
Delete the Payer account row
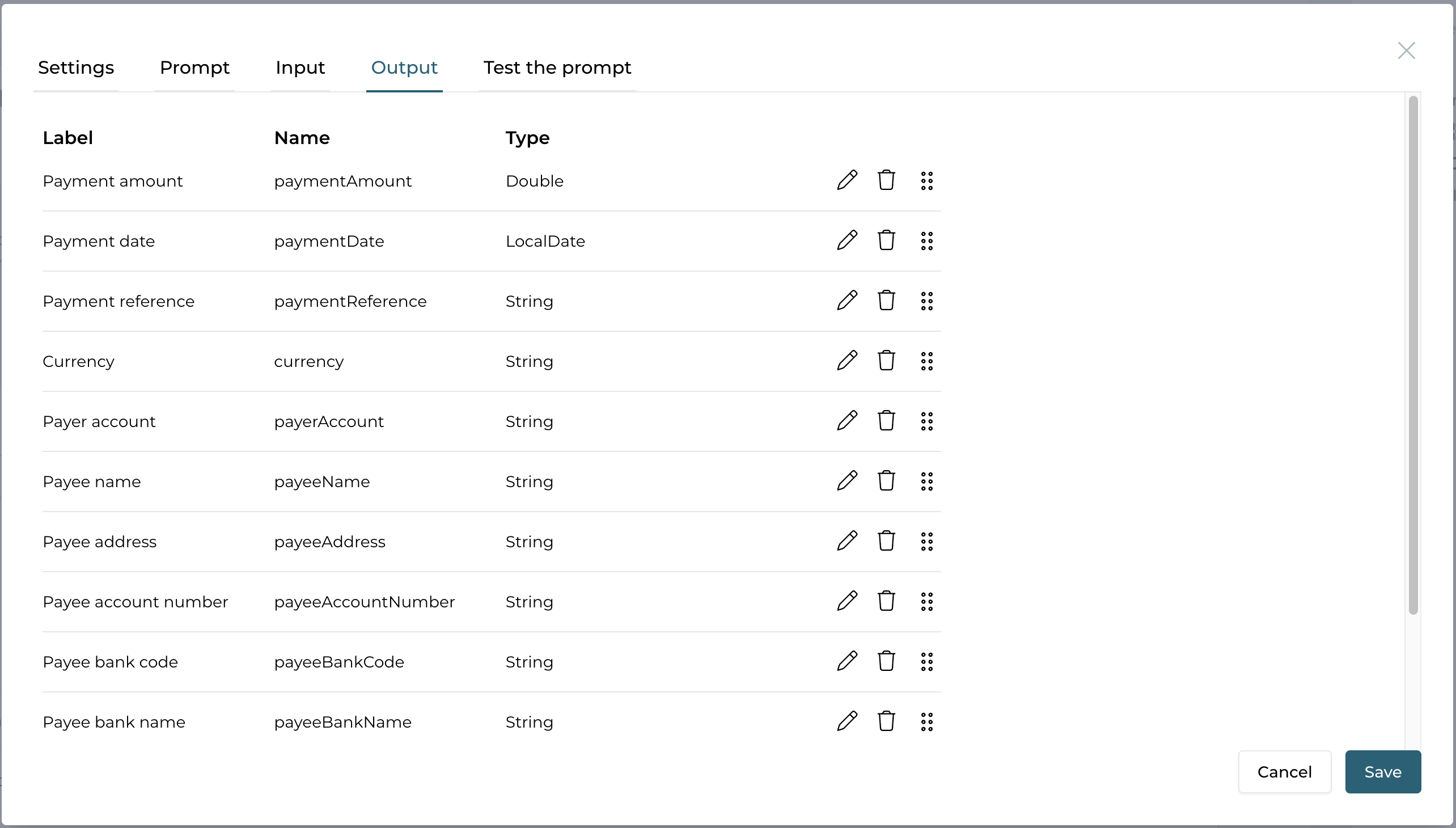point(886,421)
